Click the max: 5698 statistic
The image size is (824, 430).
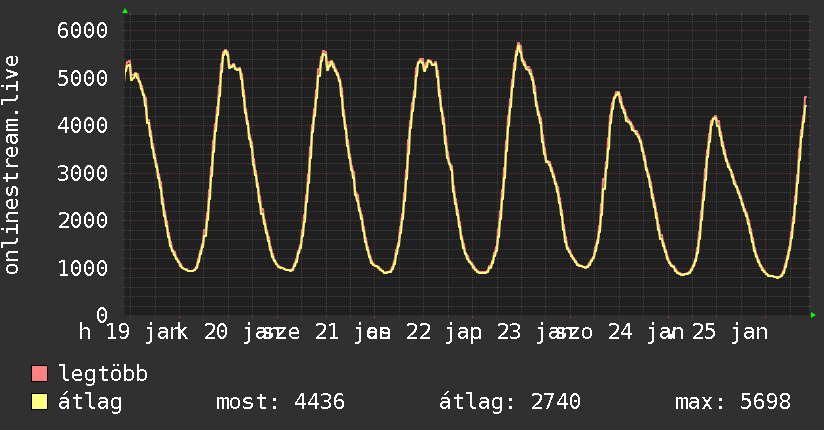(733, 402)
